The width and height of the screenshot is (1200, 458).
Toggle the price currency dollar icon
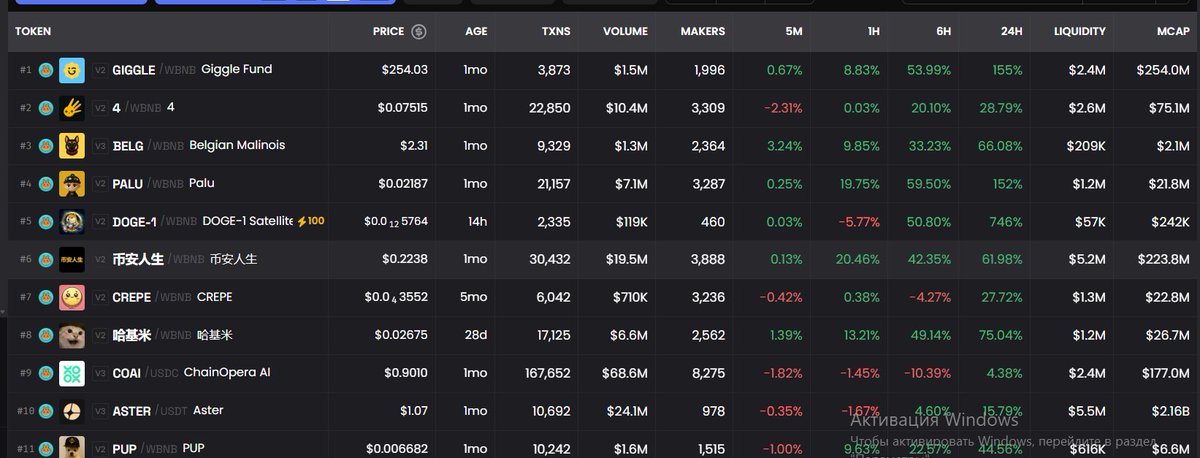tap(418, 32)
